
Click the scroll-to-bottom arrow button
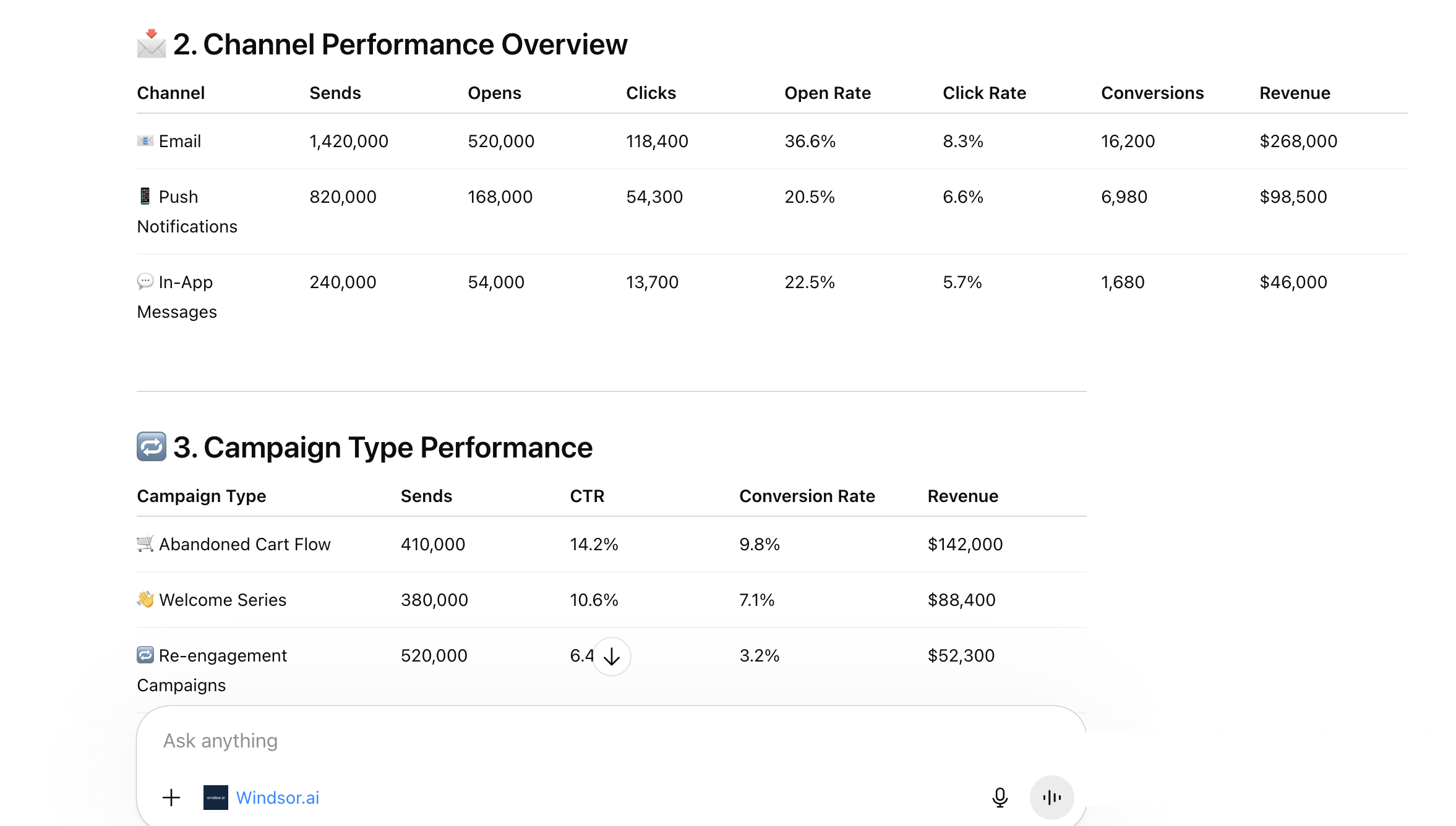pos(612,657)
